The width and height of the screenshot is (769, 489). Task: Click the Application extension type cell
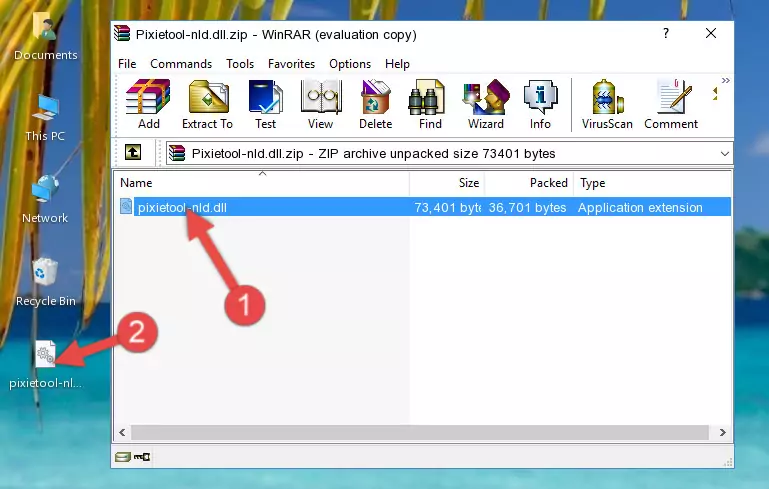pos(640,207)
